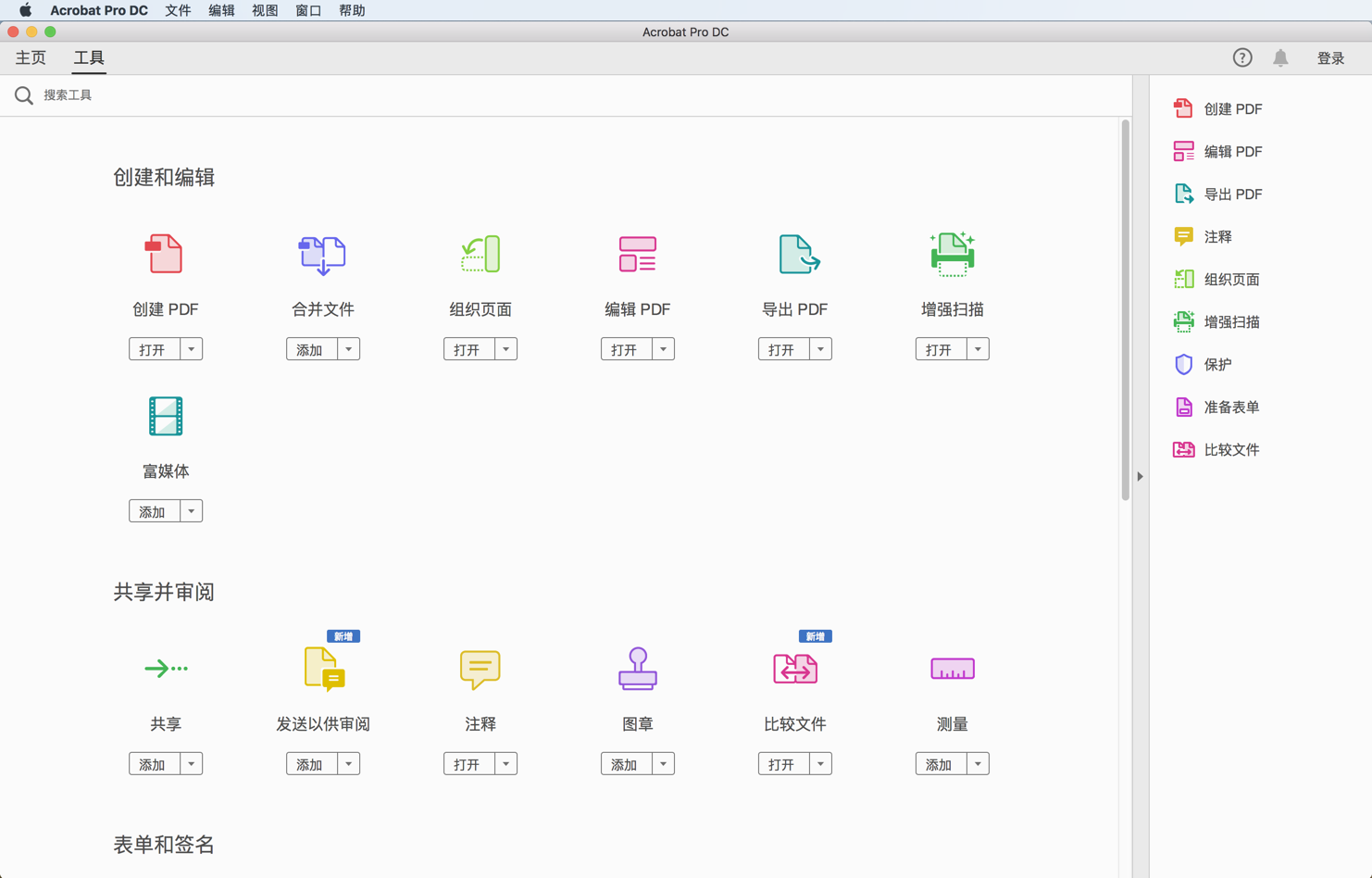The image size is (1372, 878).
Task: Click the 图章 stamp icon
Action: click(638, 669)
